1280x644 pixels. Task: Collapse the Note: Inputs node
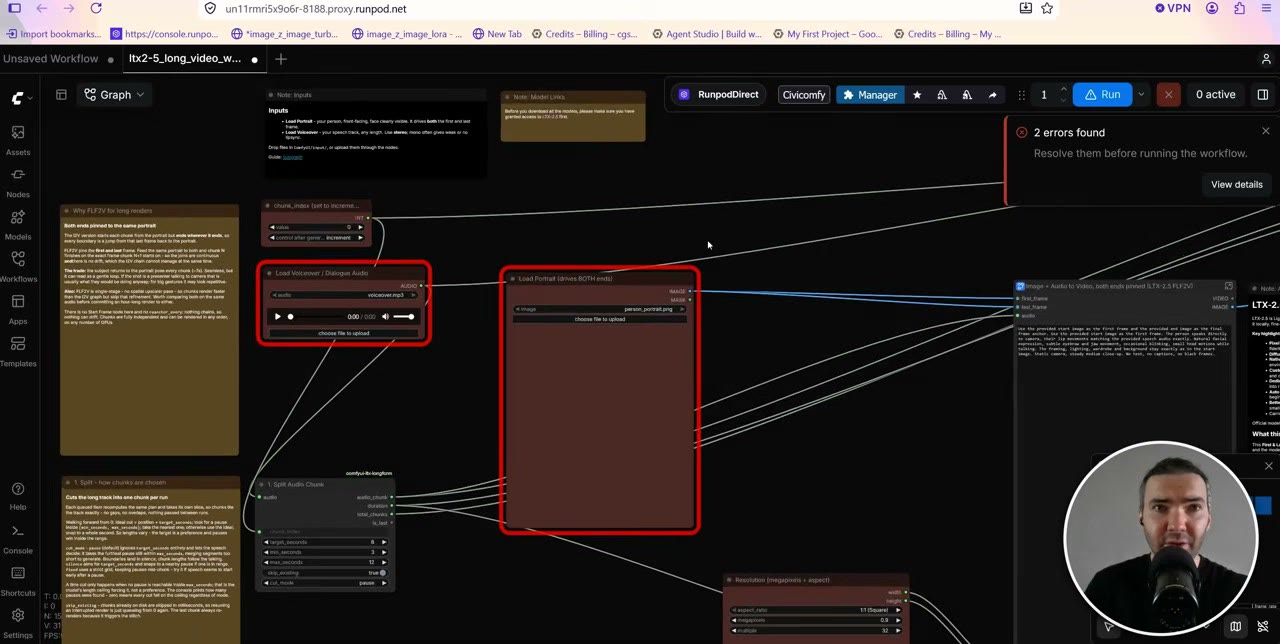(x=271, y=95)
